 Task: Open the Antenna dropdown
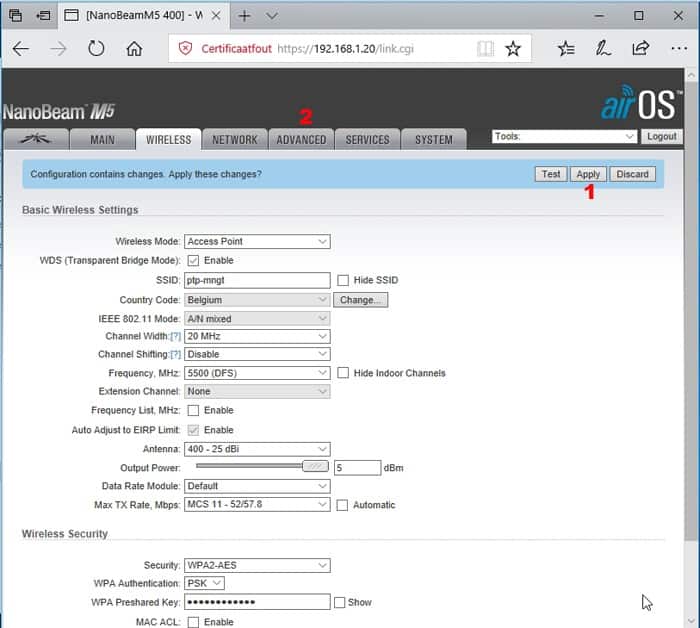tap(257, 449)
